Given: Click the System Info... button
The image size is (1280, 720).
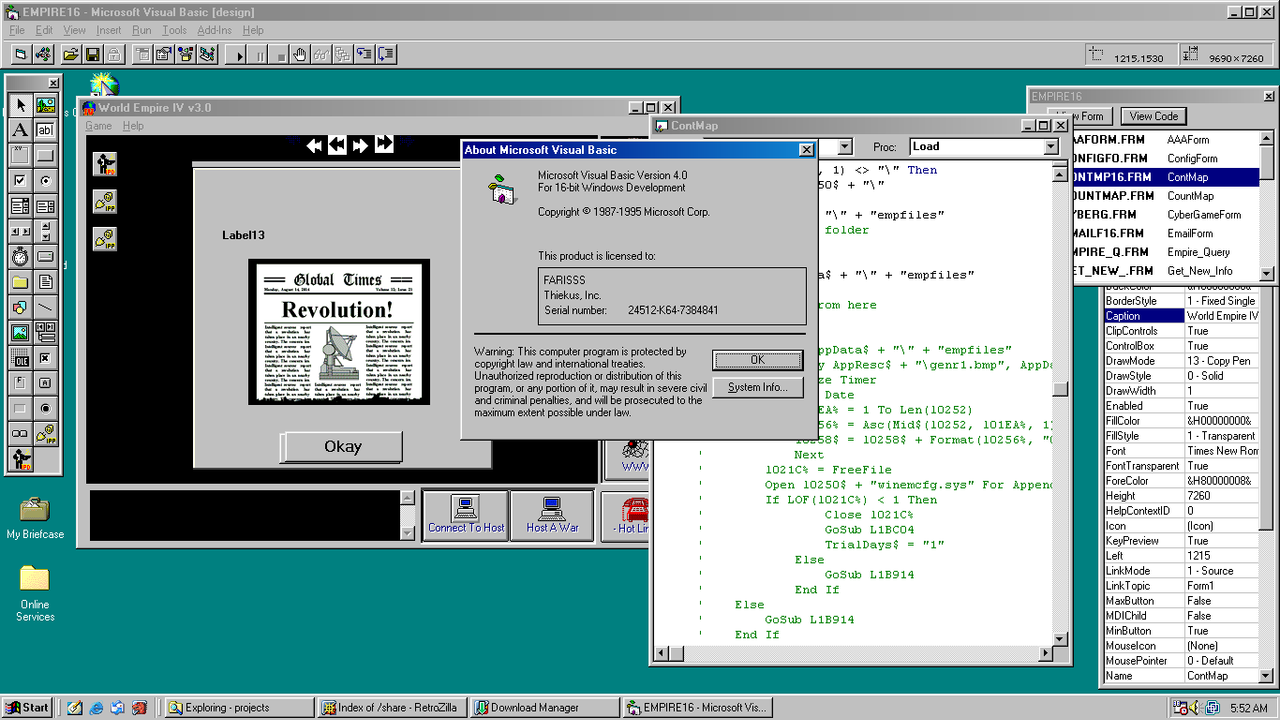Looking at the screenshot, I should click(x=757, y=387).
